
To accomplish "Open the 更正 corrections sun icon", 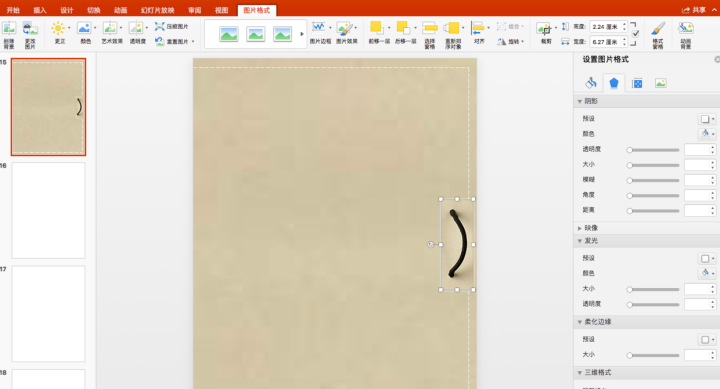I will click(x=58, y=28).
